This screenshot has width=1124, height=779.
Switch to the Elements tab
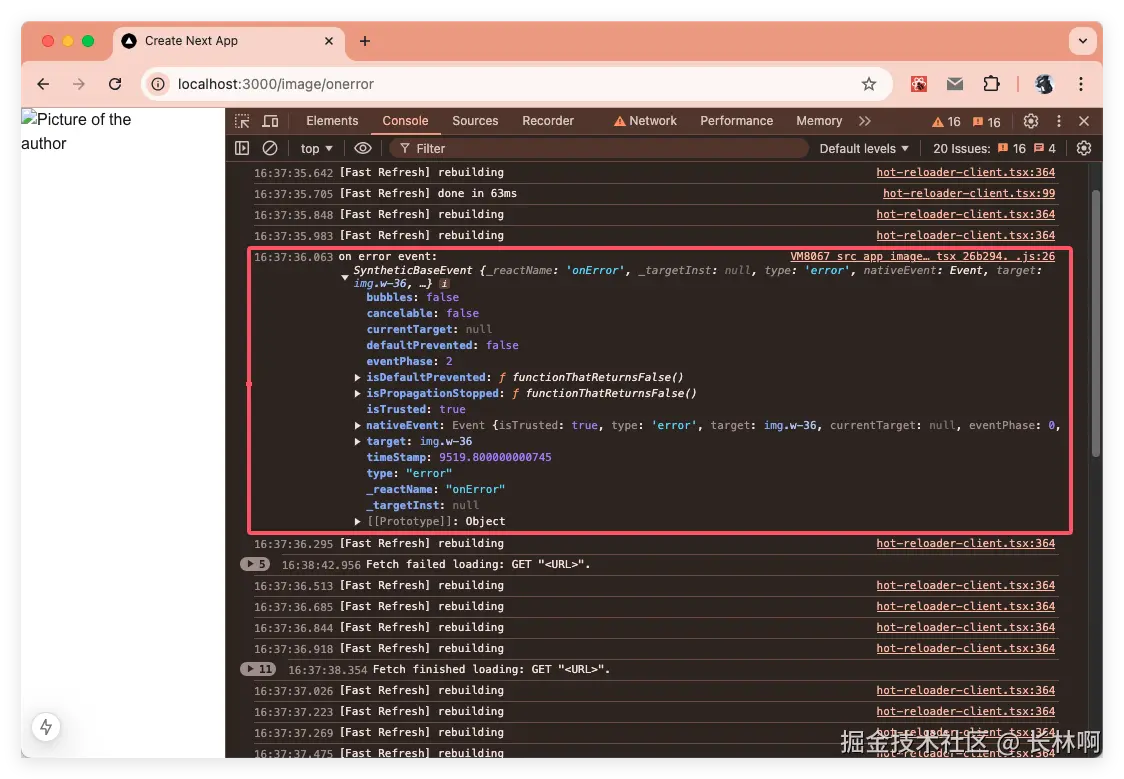point(332,121)
